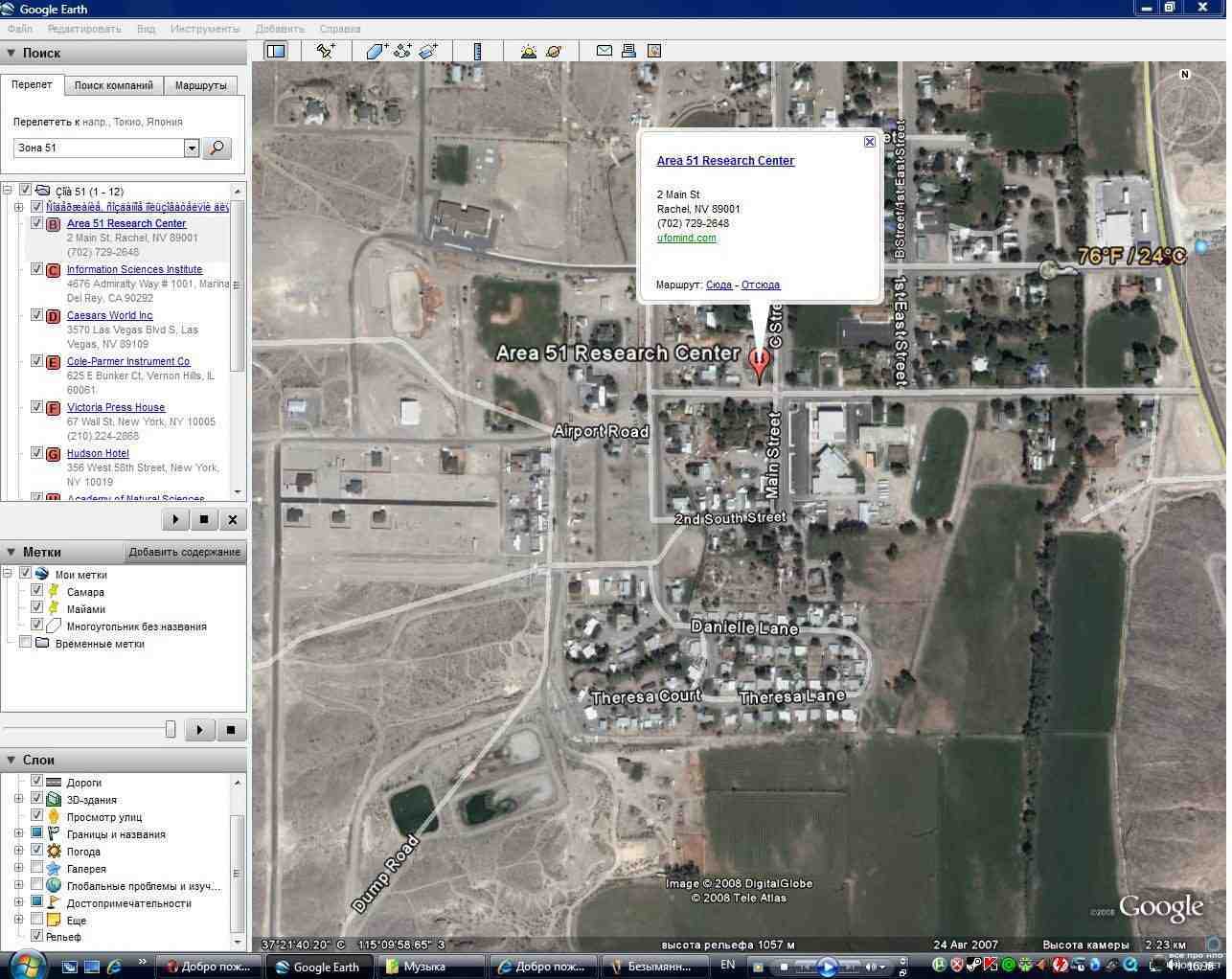
Task: Open the Редактировать menu
Action: tap(84, 29)
